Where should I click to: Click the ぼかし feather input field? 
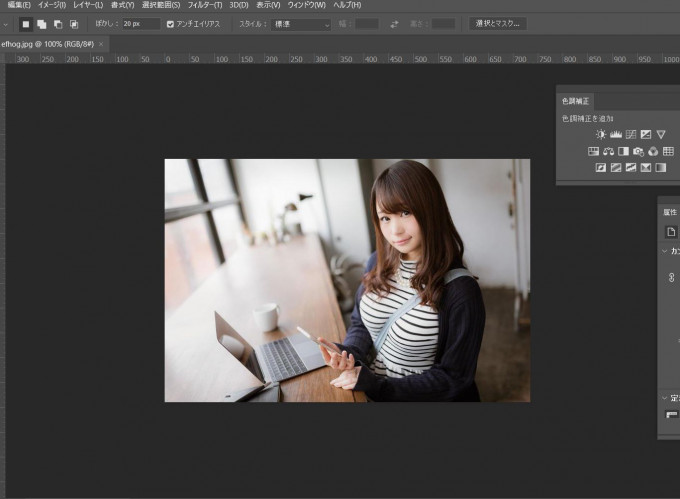click(141, 24)
